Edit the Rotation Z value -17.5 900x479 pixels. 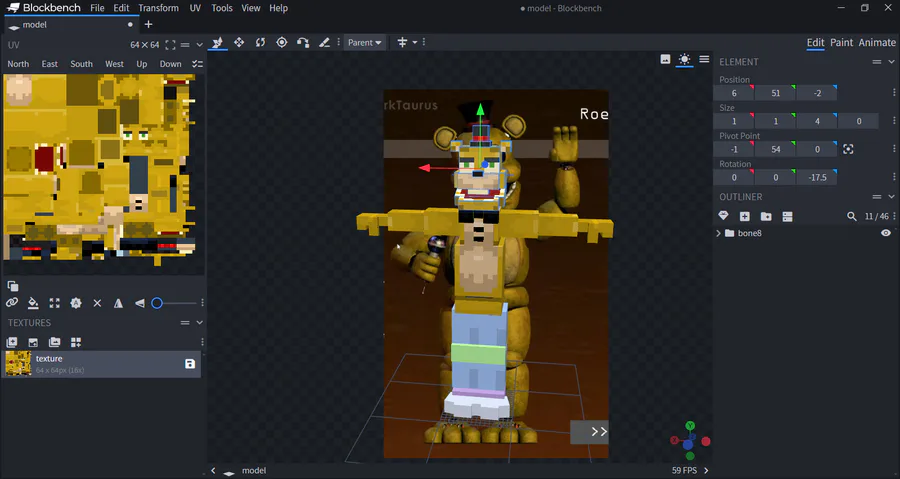[x=817, y=177]
